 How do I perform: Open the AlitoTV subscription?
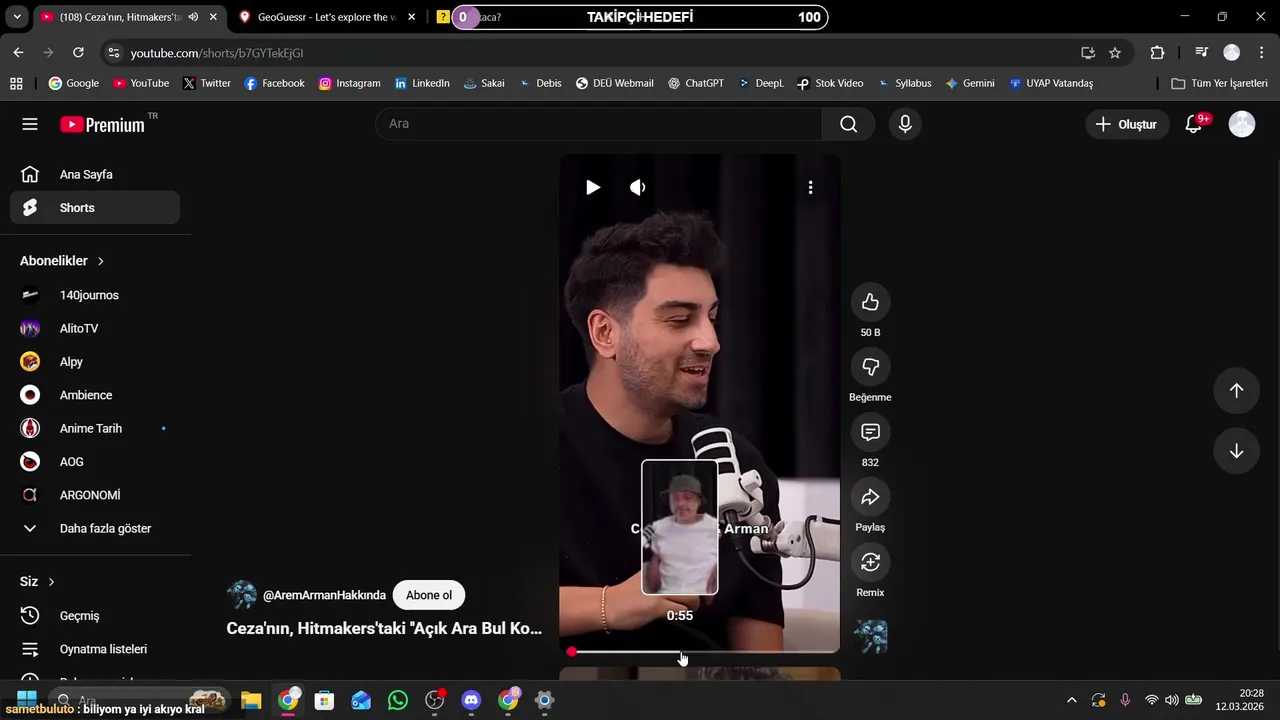[x=95, y=328]
